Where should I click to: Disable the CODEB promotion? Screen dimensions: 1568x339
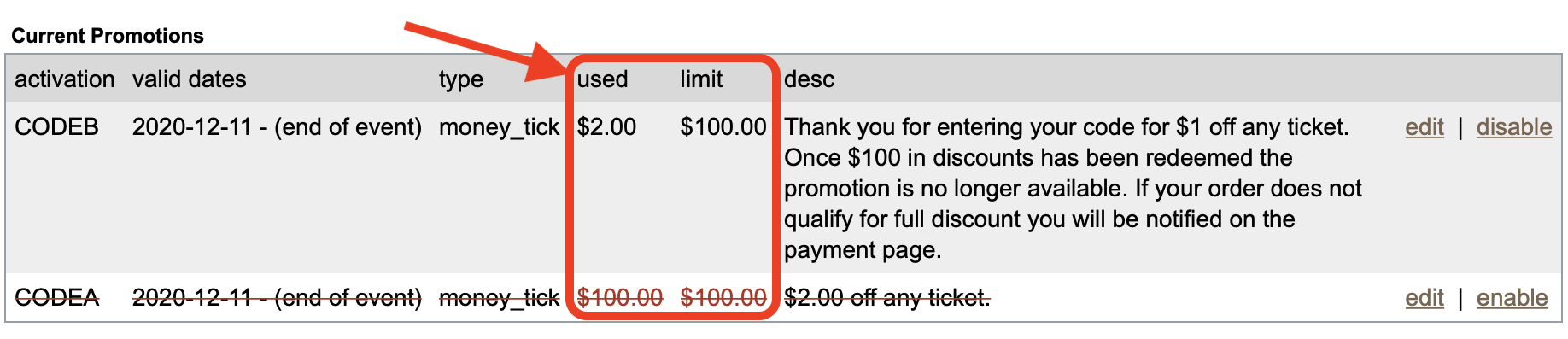pyautogui.click(x=1514, y=127)
